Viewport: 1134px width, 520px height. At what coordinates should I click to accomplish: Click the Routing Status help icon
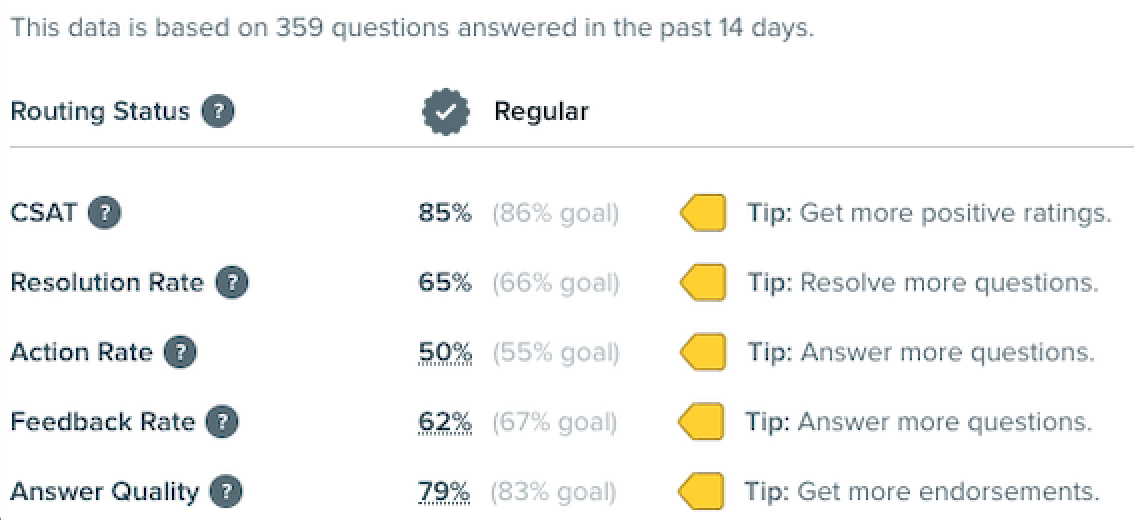218,111
